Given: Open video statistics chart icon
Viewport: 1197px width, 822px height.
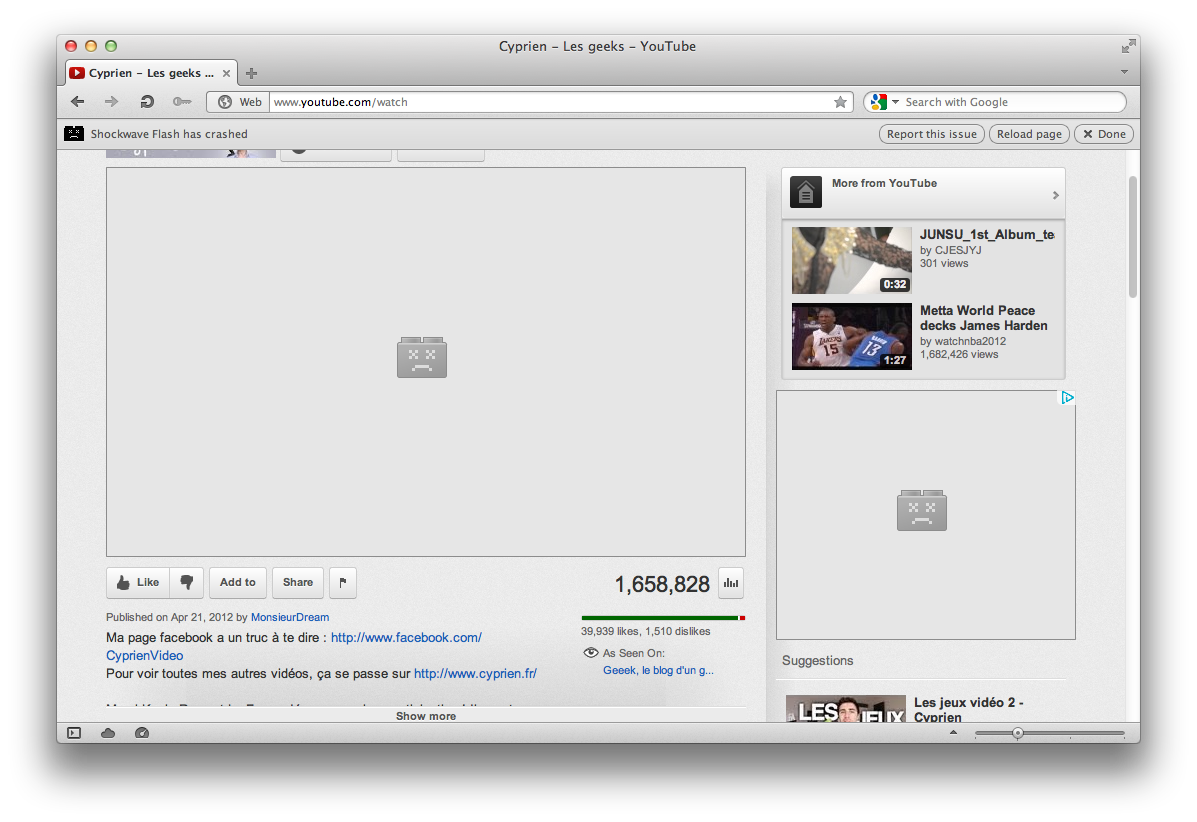Looking at the screenshot, I should [x=731, y=584].
